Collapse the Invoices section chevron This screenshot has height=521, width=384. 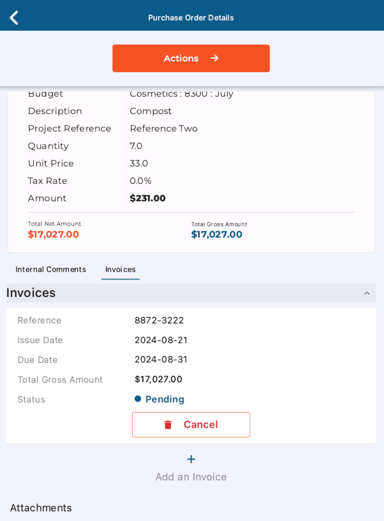pyautogui.click(x=367, y=293)
